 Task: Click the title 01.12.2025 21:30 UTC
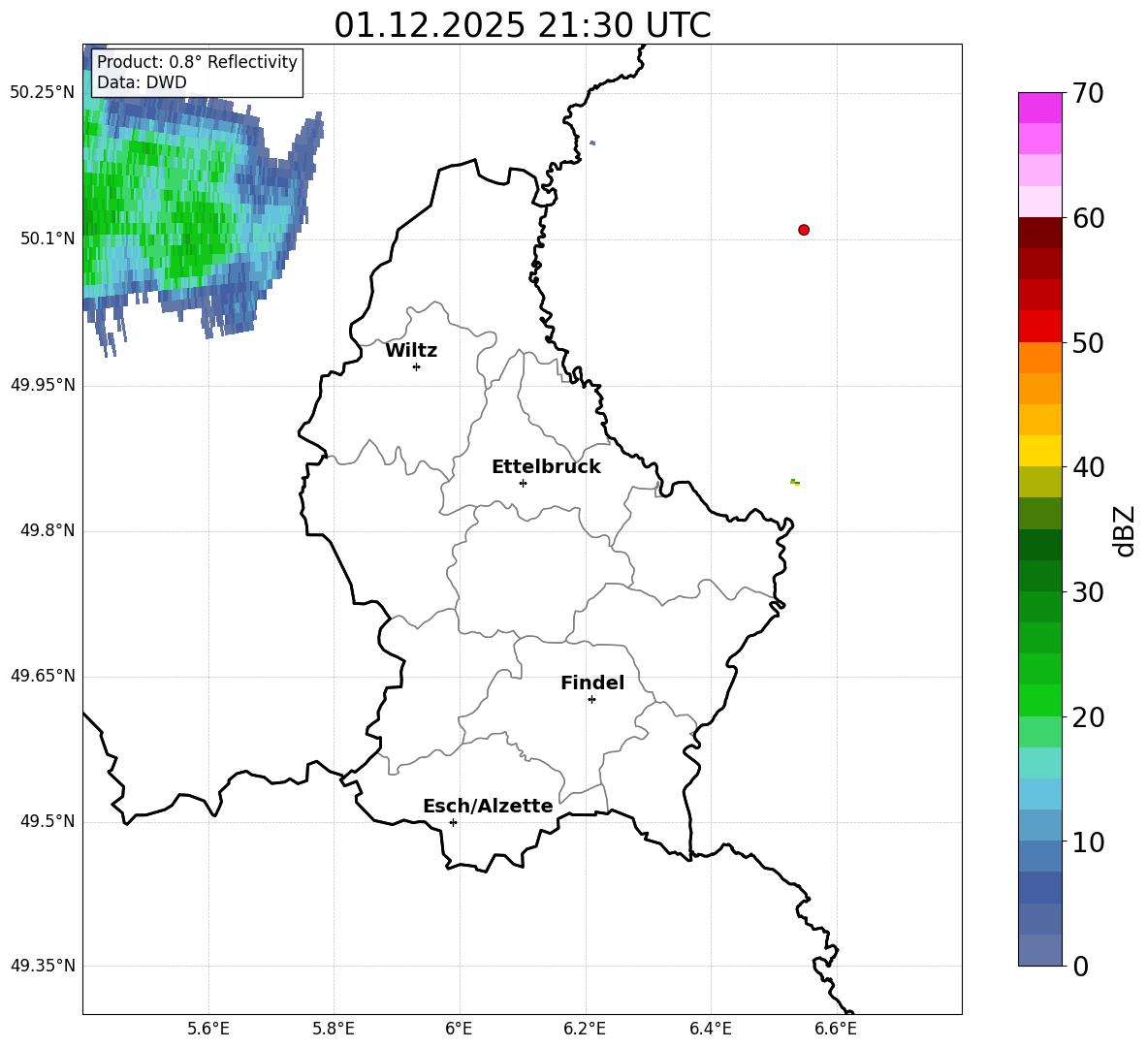523,25
